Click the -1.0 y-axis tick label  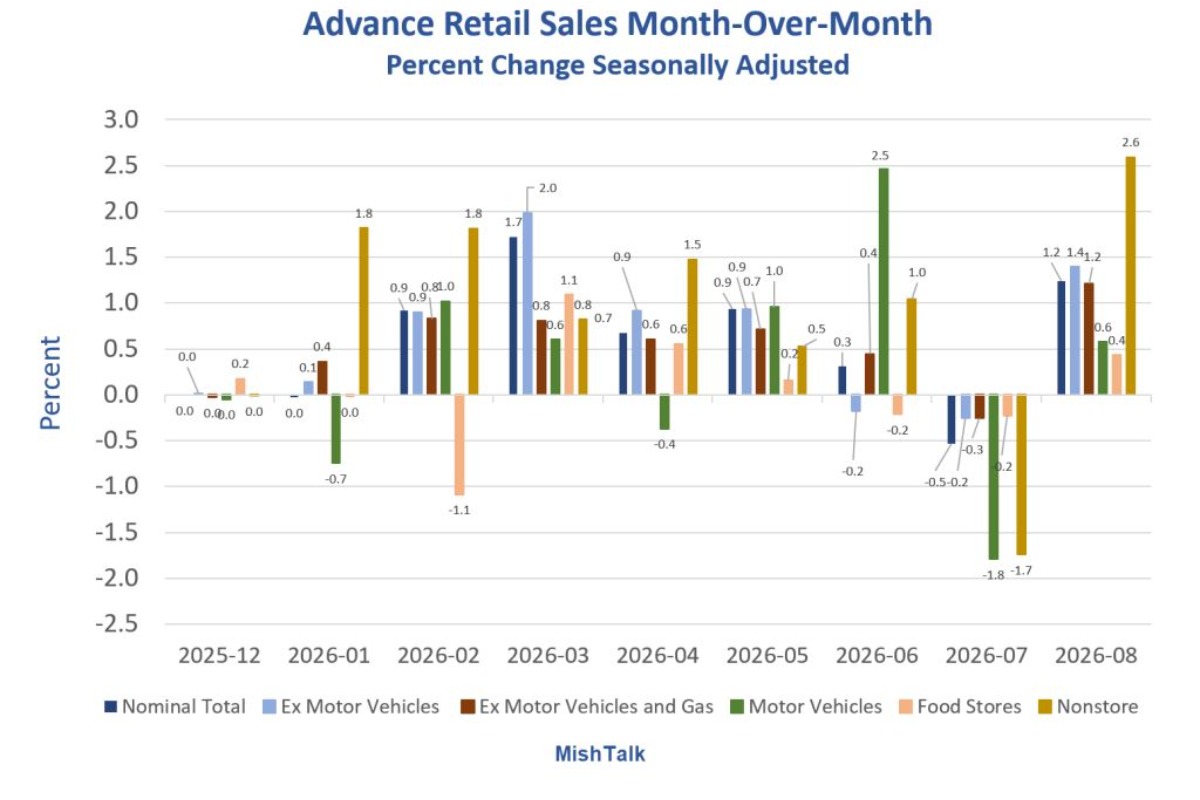click(116, 487)
